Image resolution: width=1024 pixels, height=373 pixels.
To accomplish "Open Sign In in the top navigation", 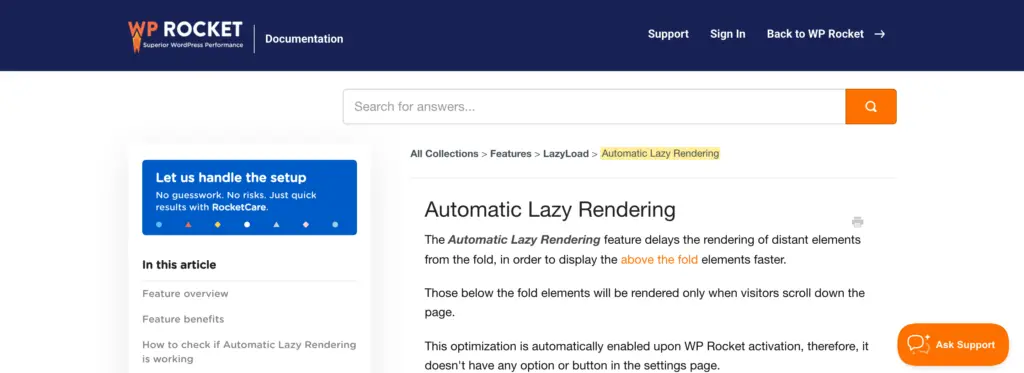I will click(728, 34).
